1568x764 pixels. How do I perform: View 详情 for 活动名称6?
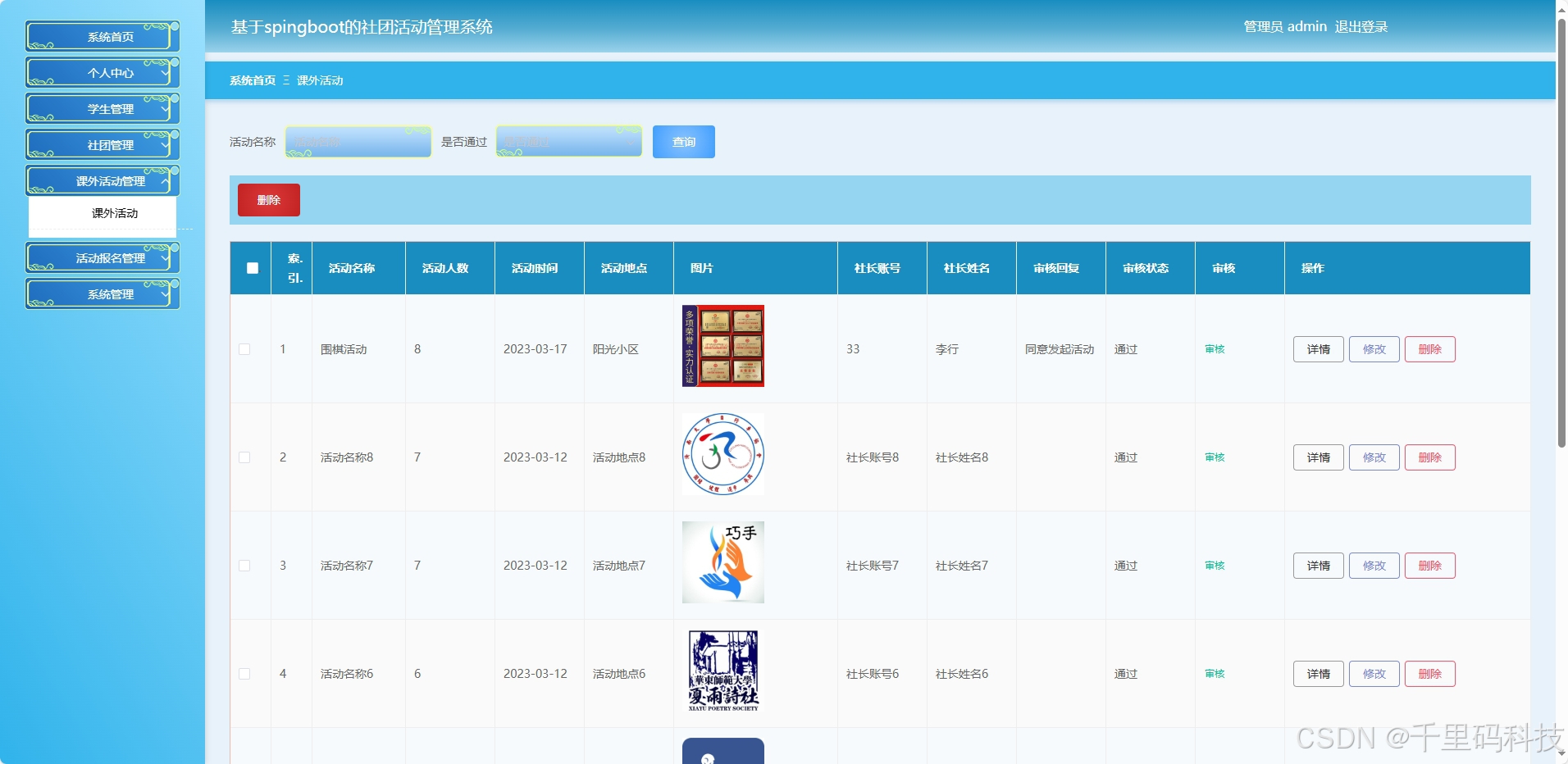1319,674
